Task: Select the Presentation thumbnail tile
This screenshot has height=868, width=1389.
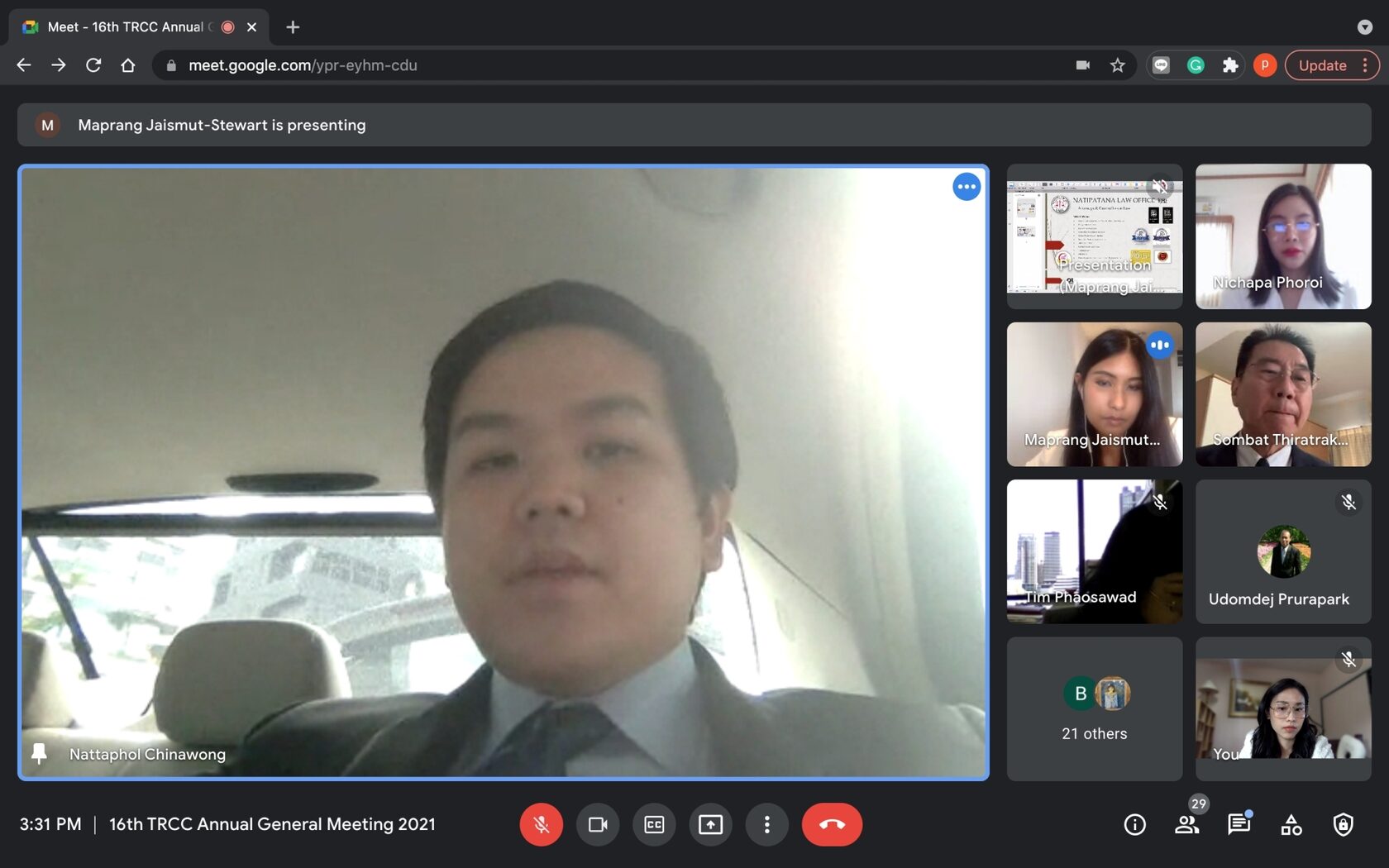Action: pos(1095,236)
